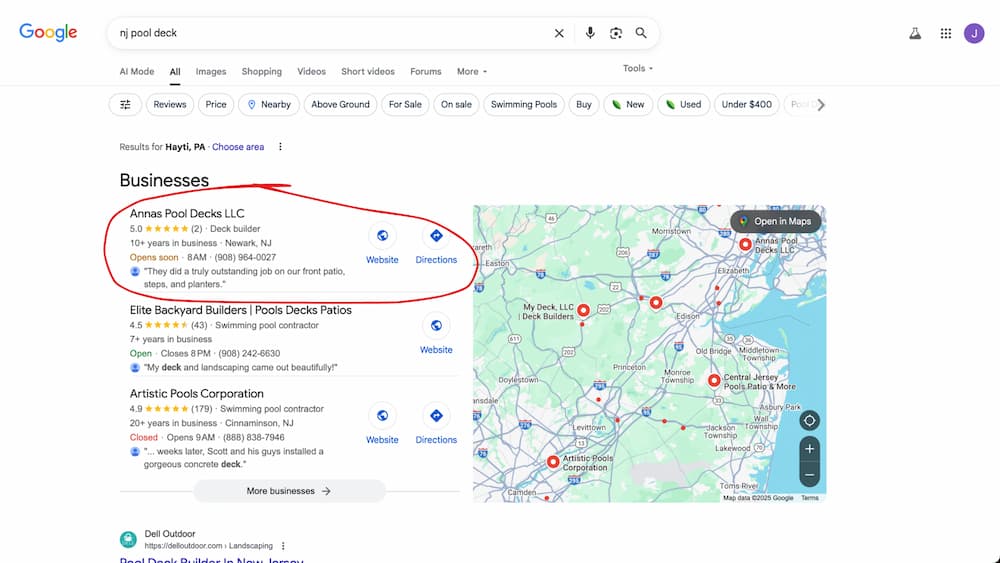Zoom in on the map
Screen dimensions: 1000x563
[x=809, y=449]
